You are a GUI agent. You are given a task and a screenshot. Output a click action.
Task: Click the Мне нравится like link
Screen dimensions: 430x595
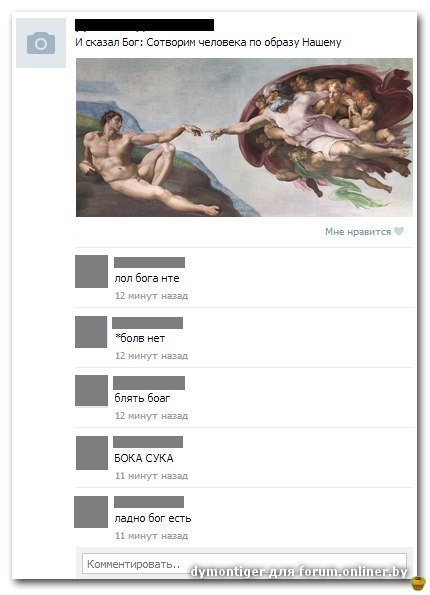coord(358,231)
